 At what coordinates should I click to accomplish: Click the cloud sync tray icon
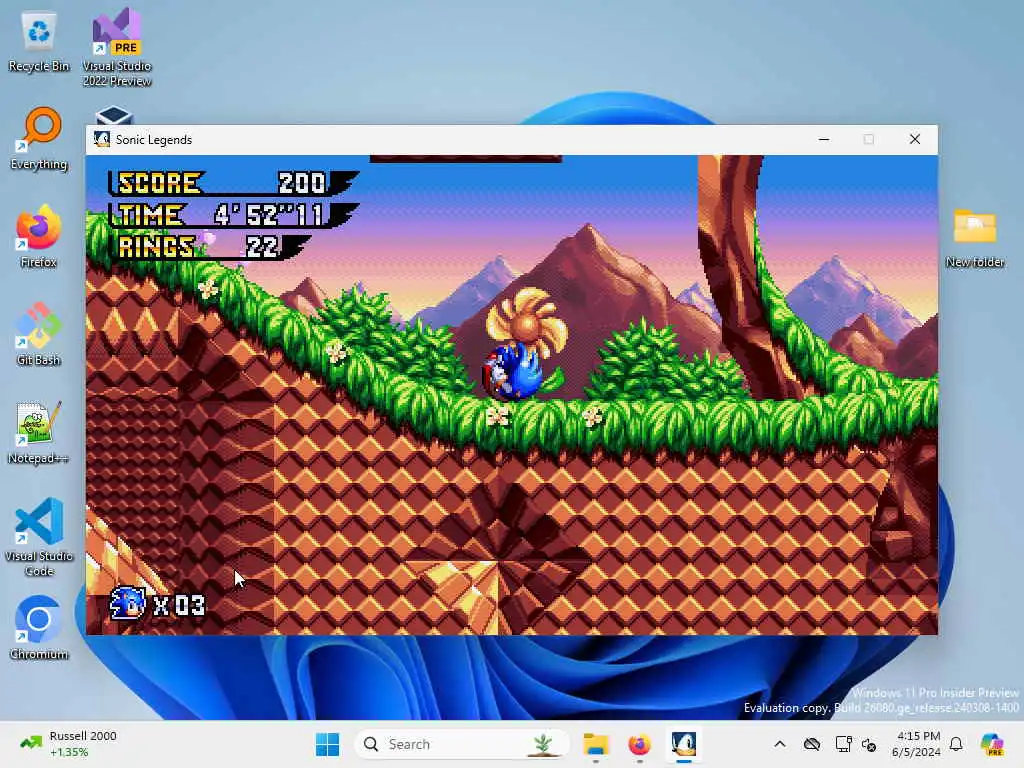point(812,744)
